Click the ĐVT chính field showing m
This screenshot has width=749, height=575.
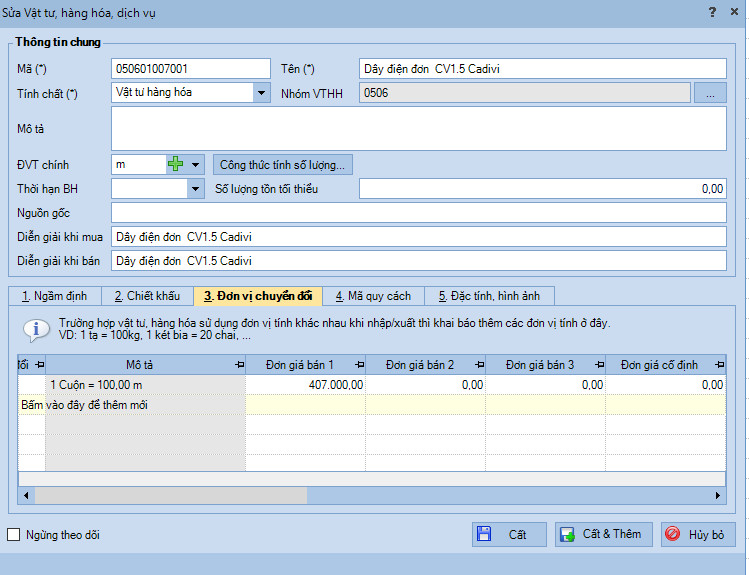(139, 165)
